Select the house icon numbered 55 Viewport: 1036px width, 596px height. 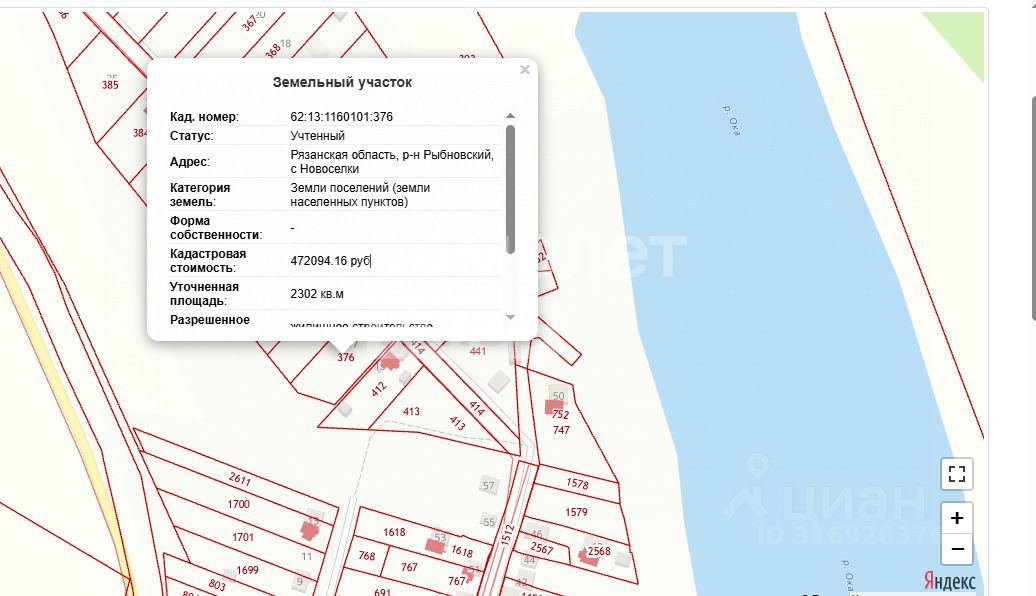[488, 521]
